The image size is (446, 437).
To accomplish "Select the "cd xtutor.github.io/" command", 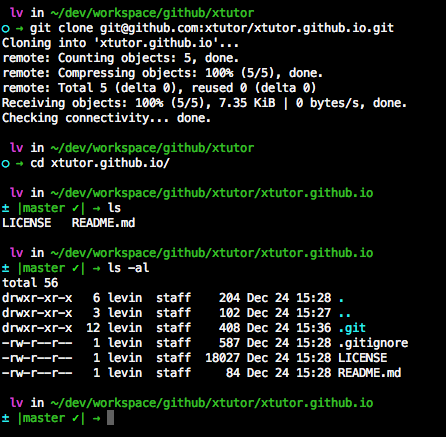I will pos(100,163).
